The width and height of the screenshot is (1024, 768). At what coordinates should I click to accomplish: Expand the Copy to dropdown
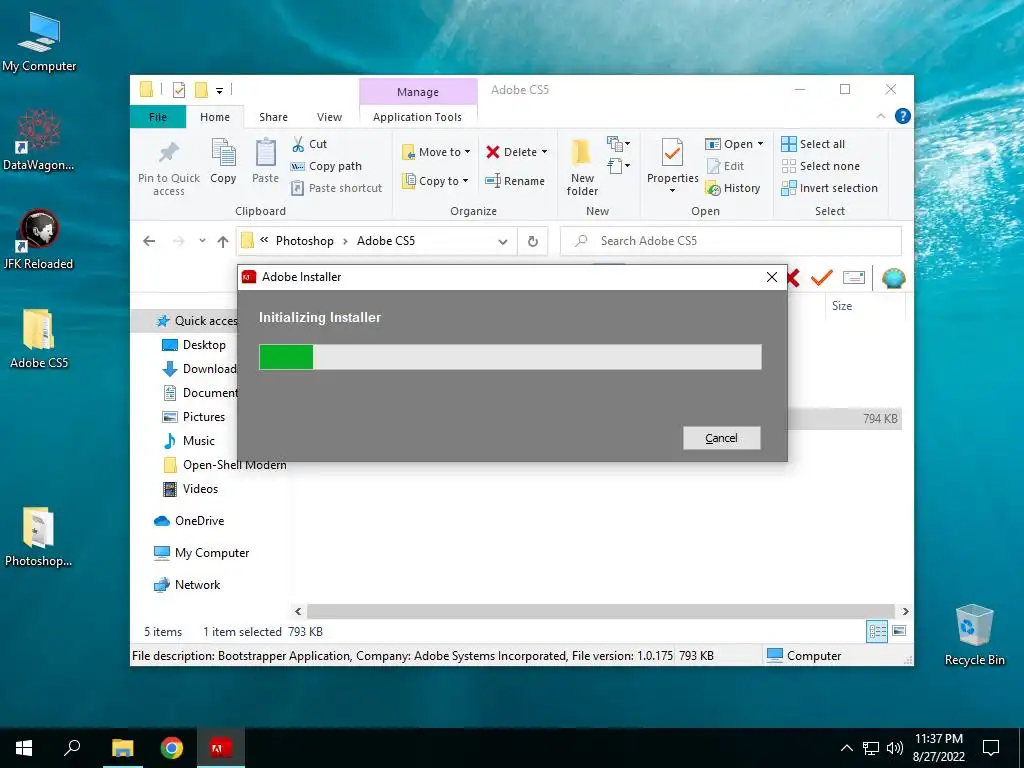click(466, 181)
